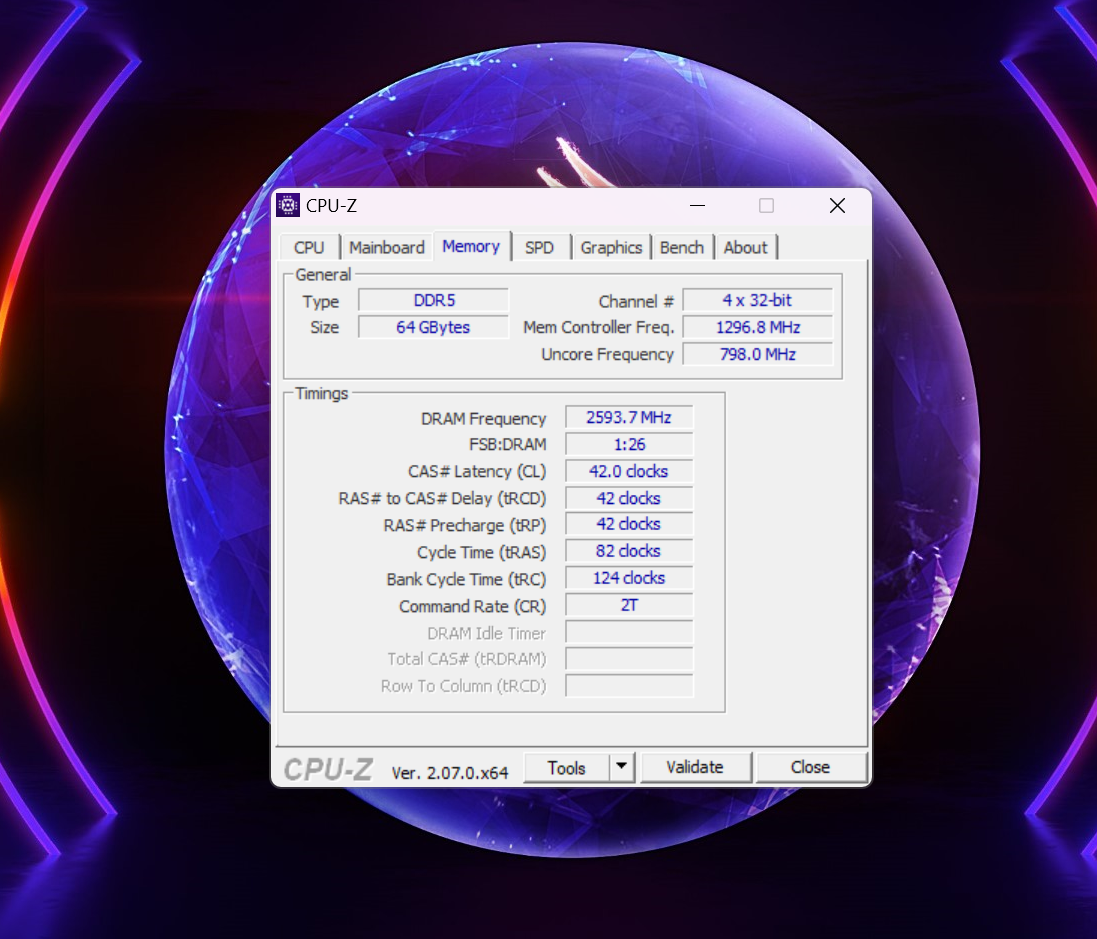Click the RAS# Precharge (tRP) label
The image size is (1097, 939).
click(x=465, y=525)
